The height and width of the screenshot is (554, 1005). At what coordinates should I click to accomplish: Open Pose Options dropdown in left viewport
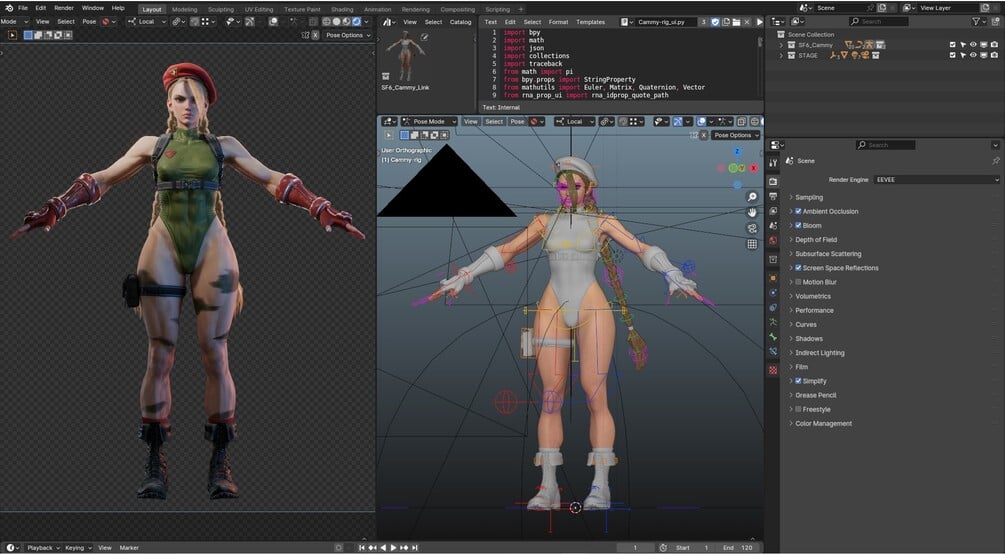[x=348, y=35]
